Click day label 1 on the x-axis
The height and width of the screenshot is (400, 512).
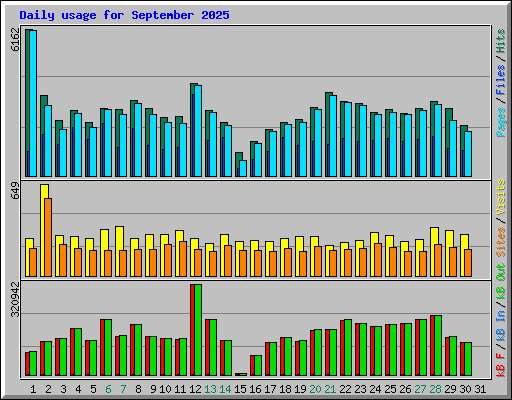pyautogui.click(x=33, y=389)
